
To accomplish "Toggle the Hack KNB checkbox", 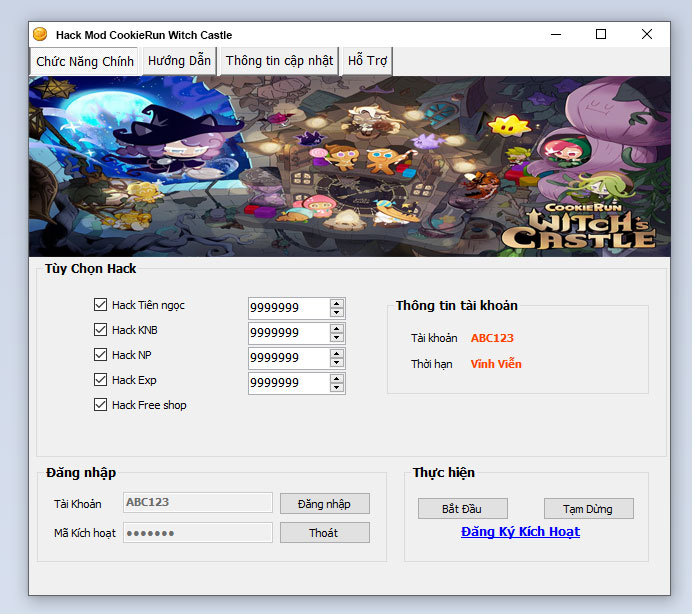I will [x=100, y=330].
